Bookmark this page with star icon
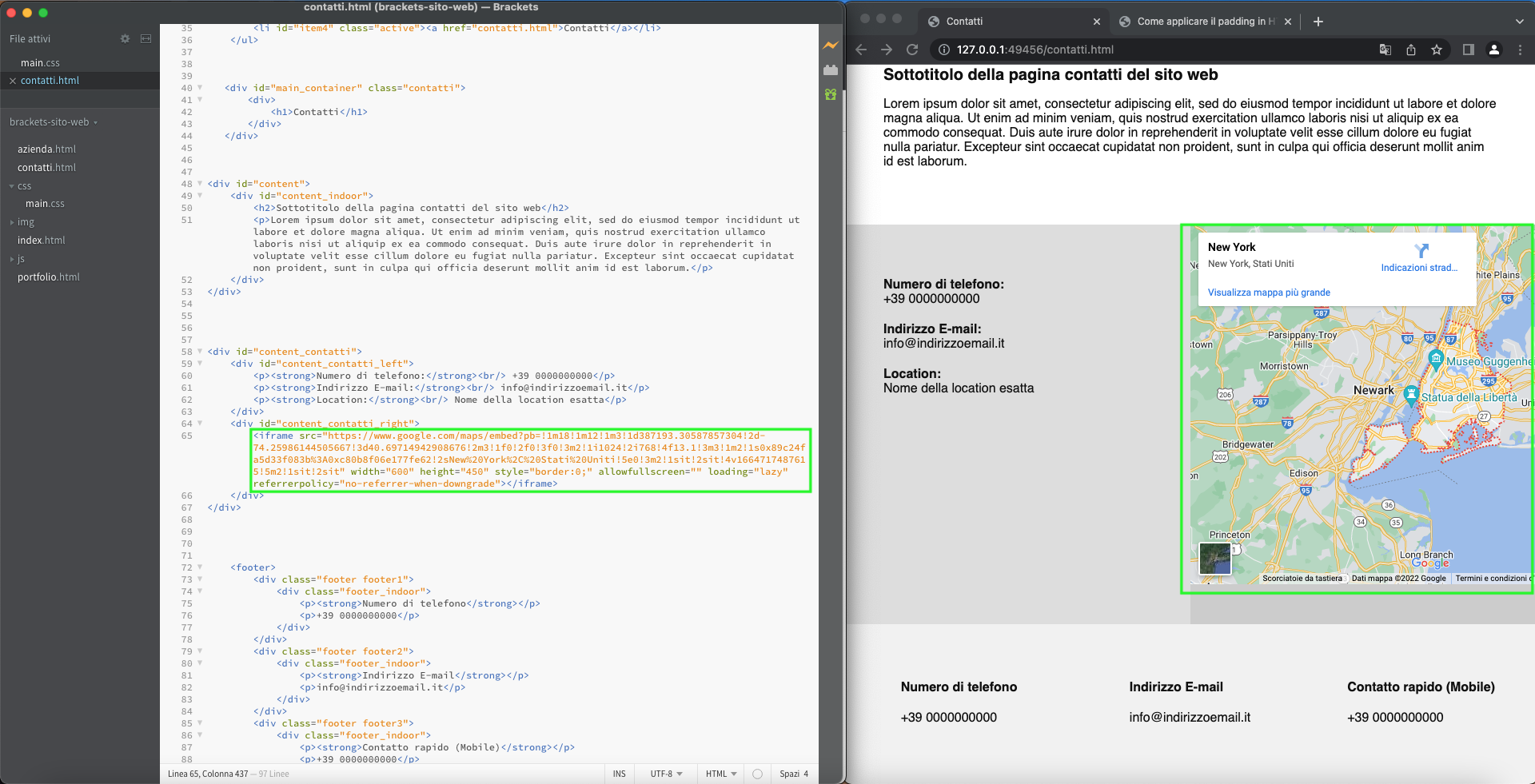 (x=1437, y=50)
